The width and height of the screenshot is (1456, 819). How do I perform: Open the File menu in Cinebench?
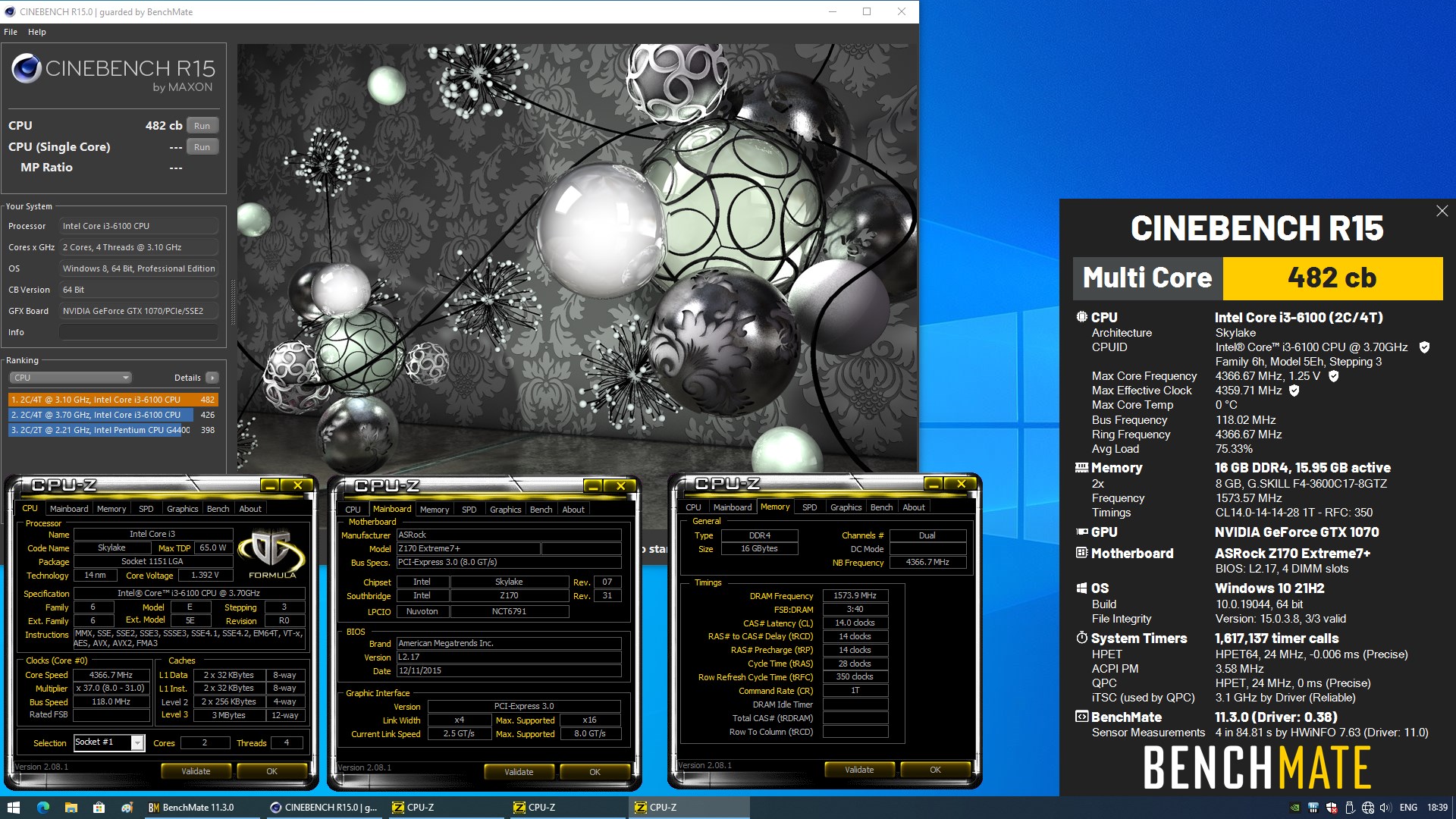pyautogui.click(x=11, y=32)
